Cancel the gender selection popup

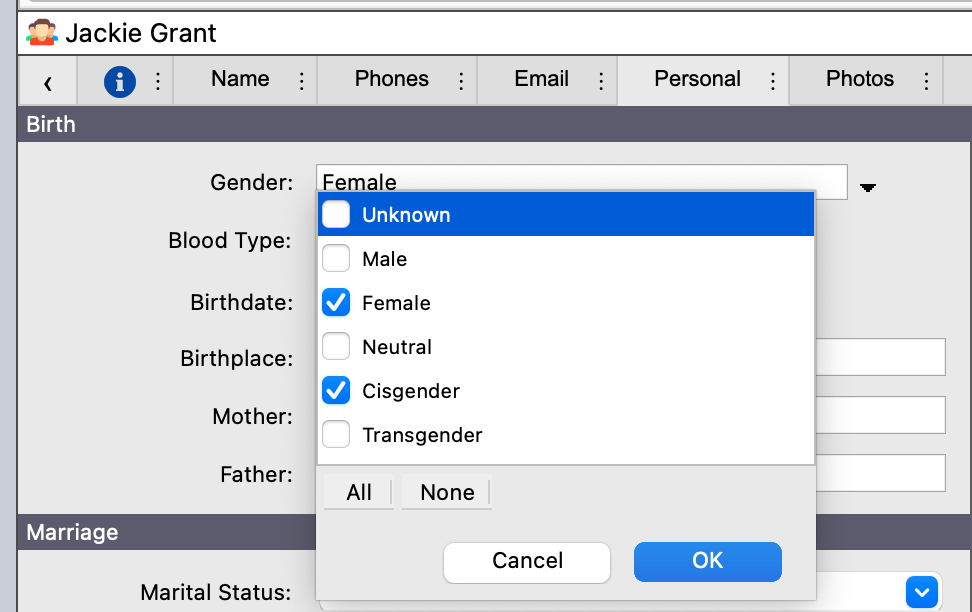click(527, 561)
